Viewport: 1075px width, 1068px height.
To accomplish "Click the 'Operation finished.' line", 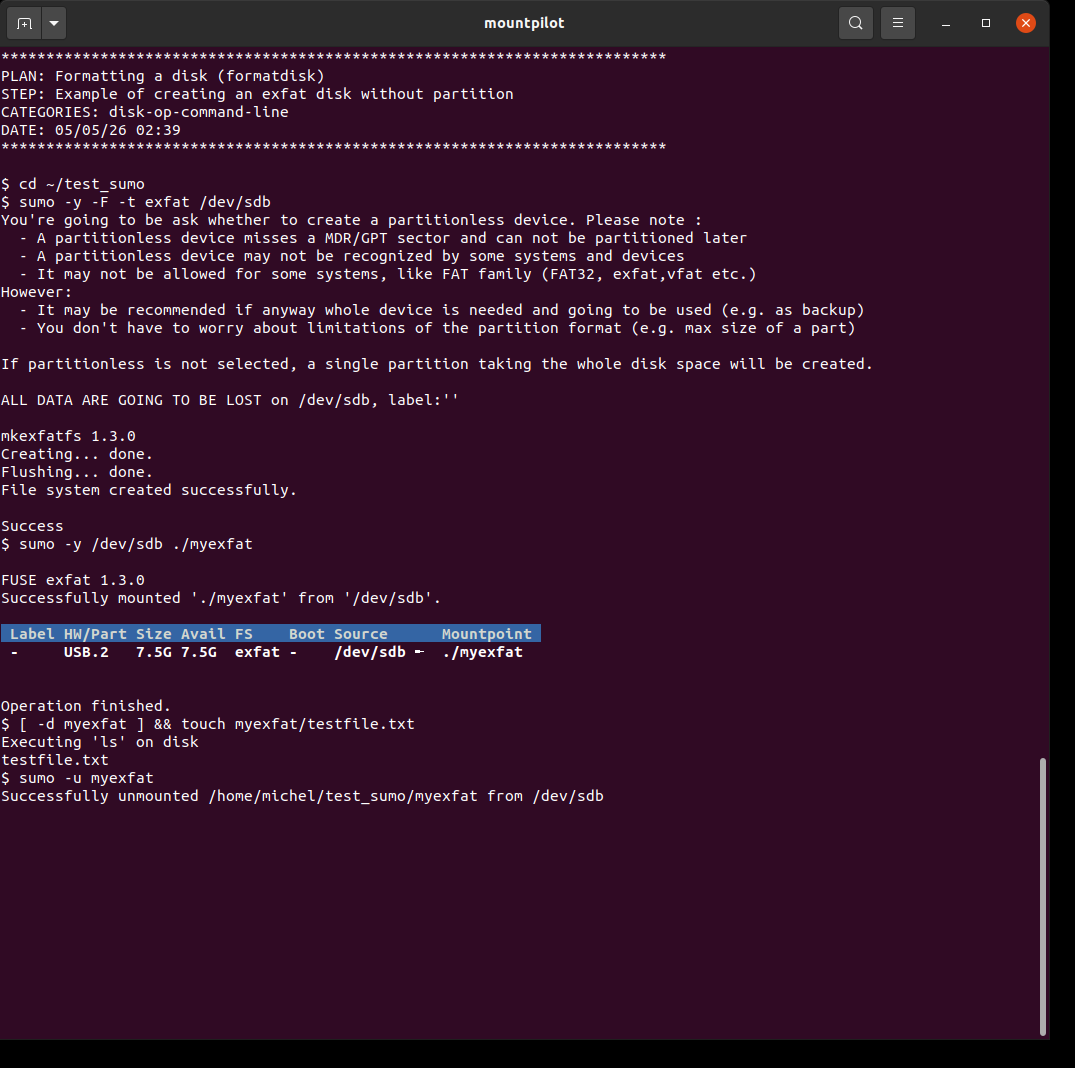I will click(x=86, y=706).
